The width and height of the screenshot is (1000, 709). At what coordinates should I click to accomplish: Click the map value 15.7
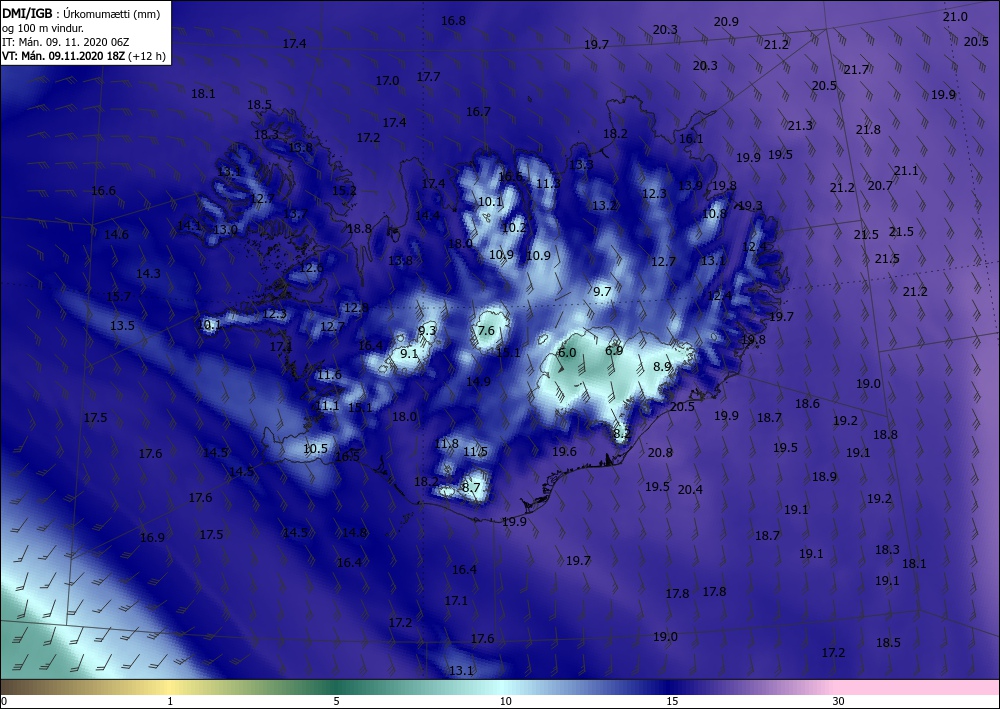click(x=118, y=296)
